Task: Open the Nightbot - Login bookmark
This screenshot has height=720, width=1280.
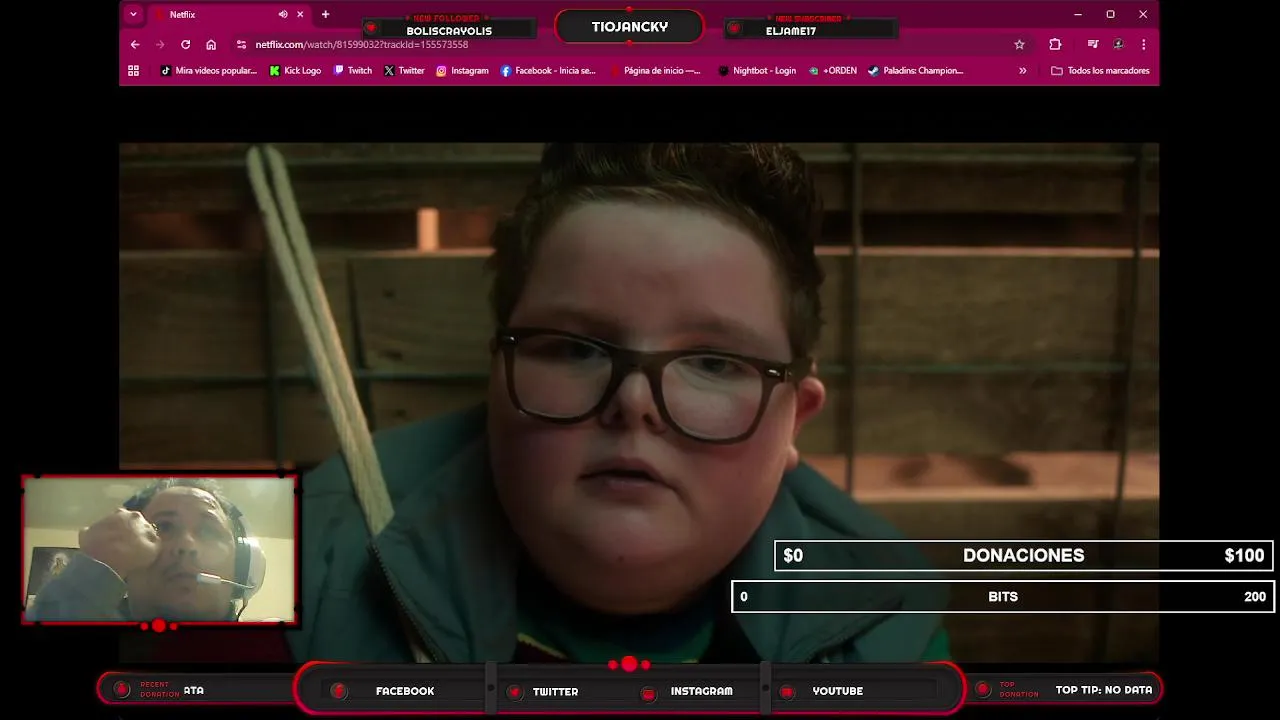Action: (x=757, y=70)
